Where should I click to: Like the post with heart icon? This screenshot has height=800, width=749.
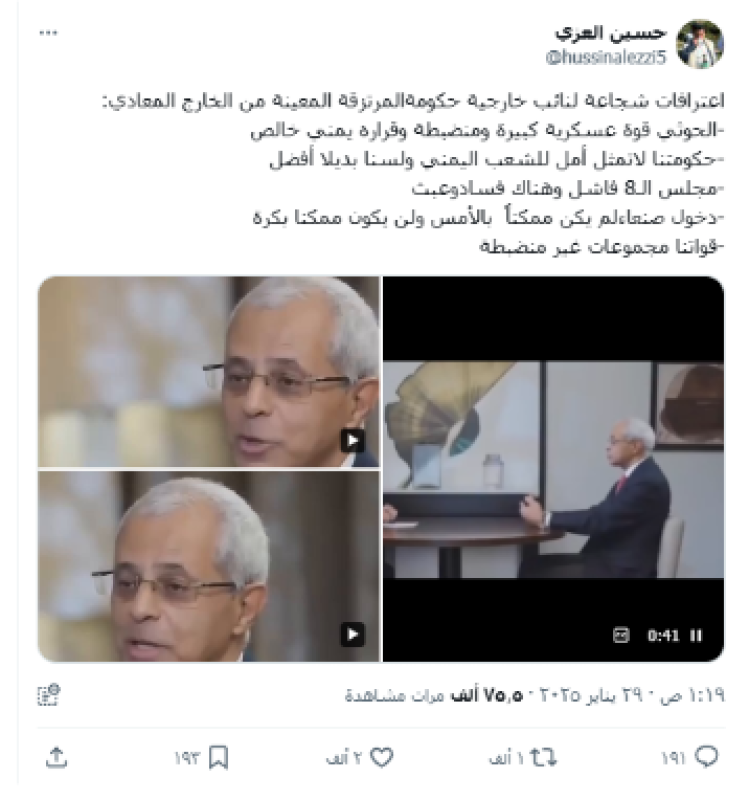[382, 757]
